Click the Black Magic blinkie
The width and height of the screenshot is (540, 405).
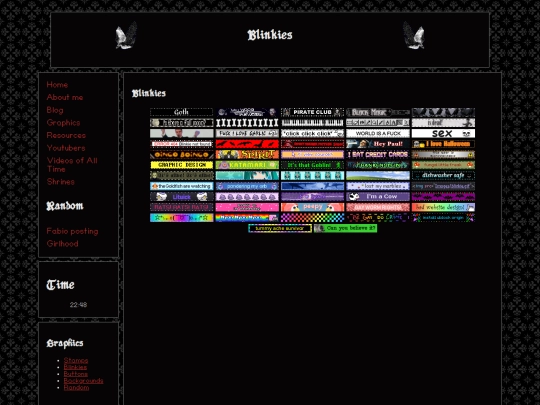(378, 112)
